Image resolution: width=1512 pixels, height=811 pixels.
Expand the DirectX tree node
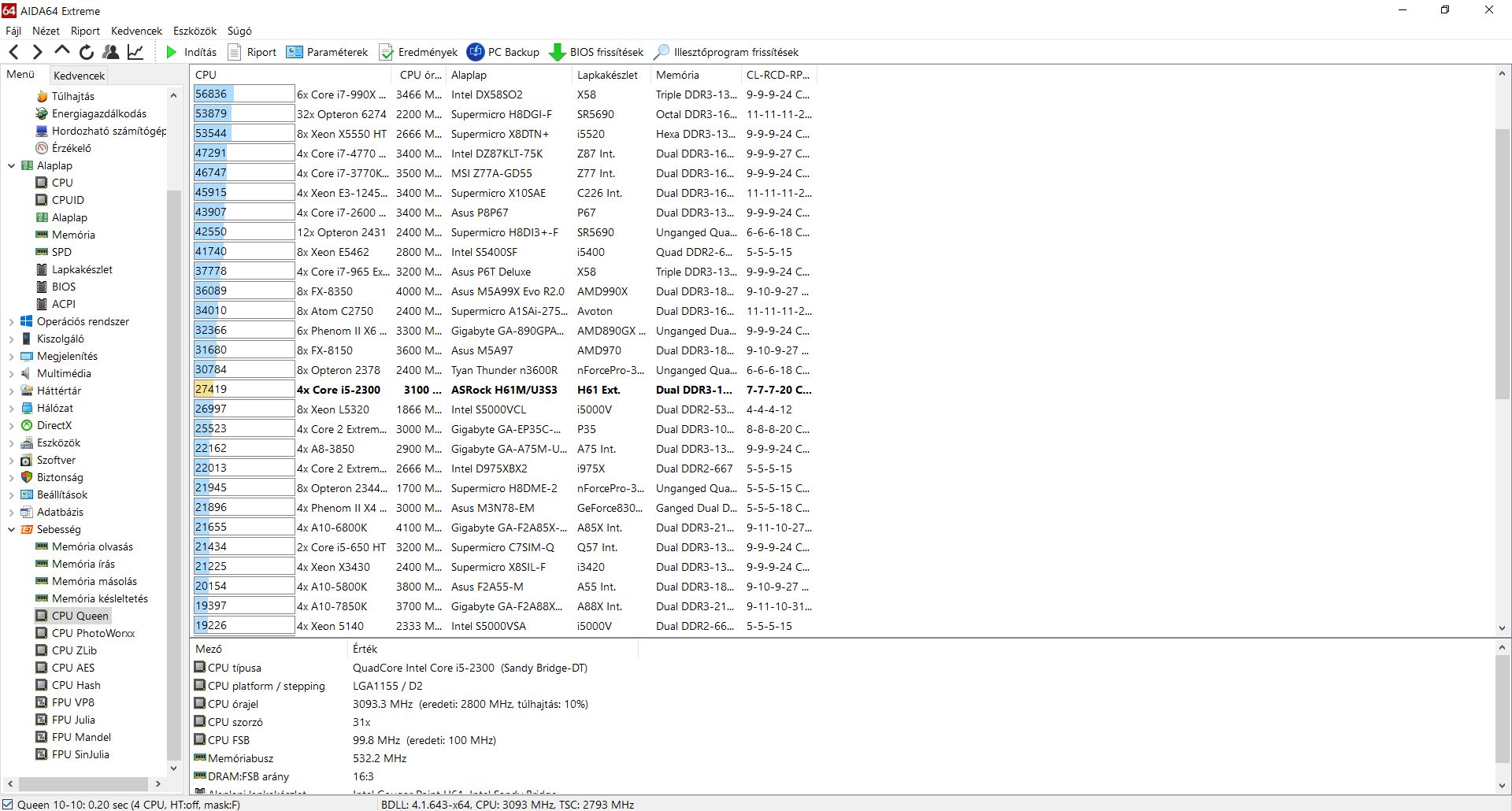click(x=11, y=425)
